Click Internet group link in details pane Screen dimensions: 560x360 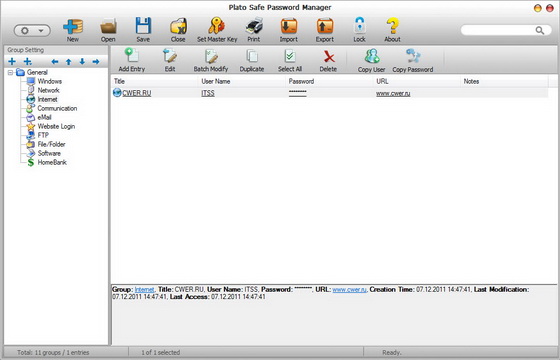[144, 290]
